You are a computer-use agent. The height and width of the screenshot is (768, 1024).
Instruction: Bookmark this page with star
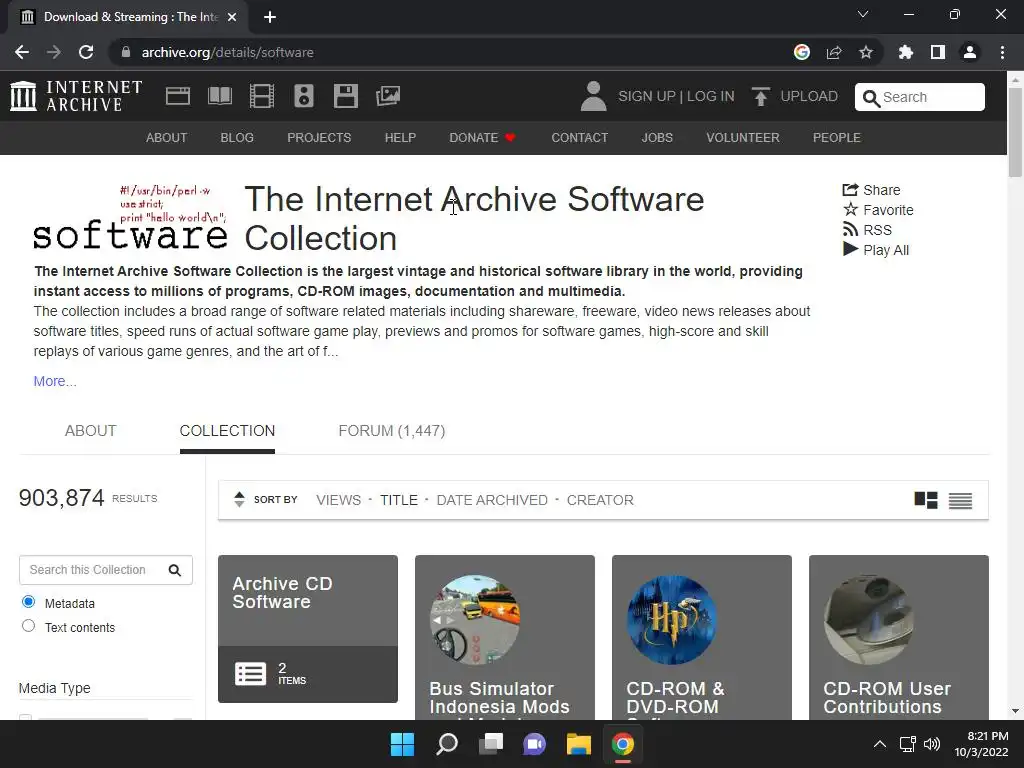[865, 52]
